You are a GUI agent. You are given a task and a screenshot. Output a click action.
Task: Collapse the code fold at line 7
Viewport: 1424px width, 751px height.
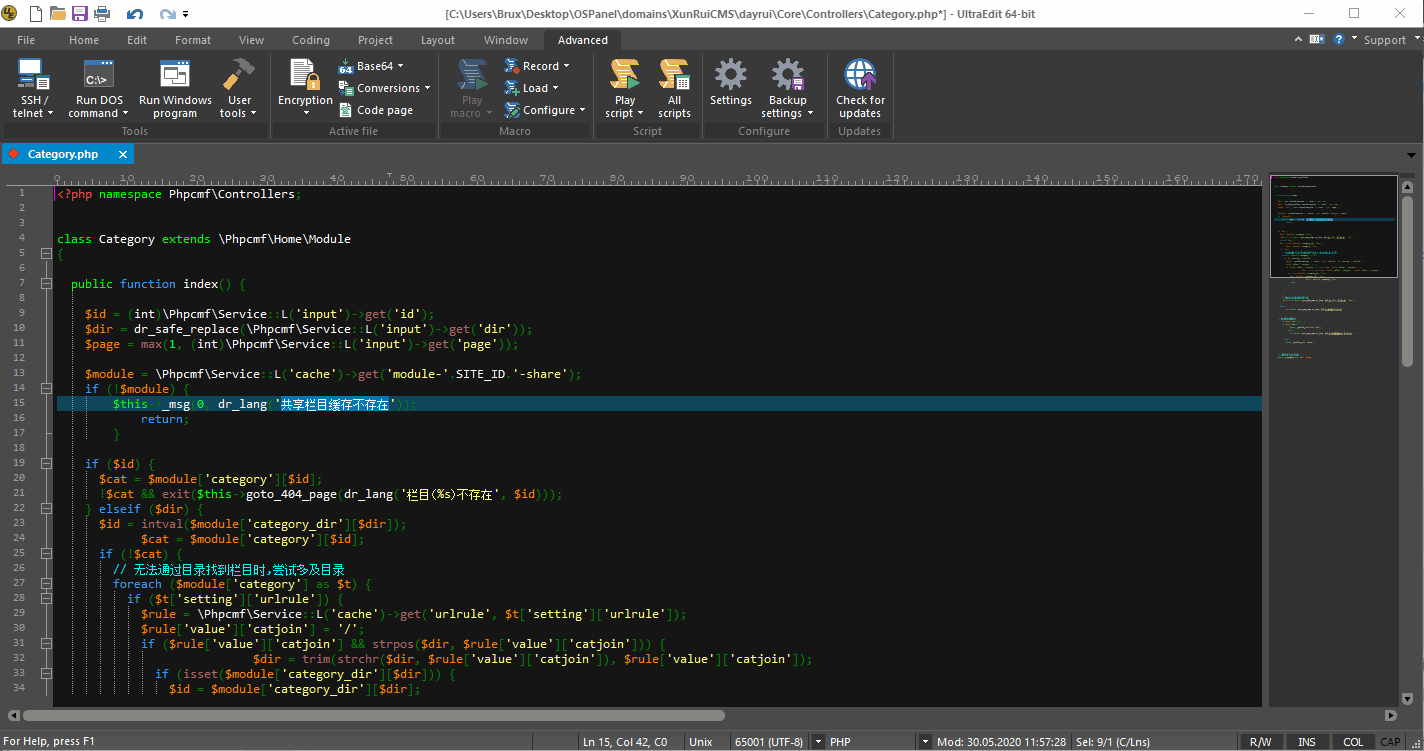coord(46,284)
